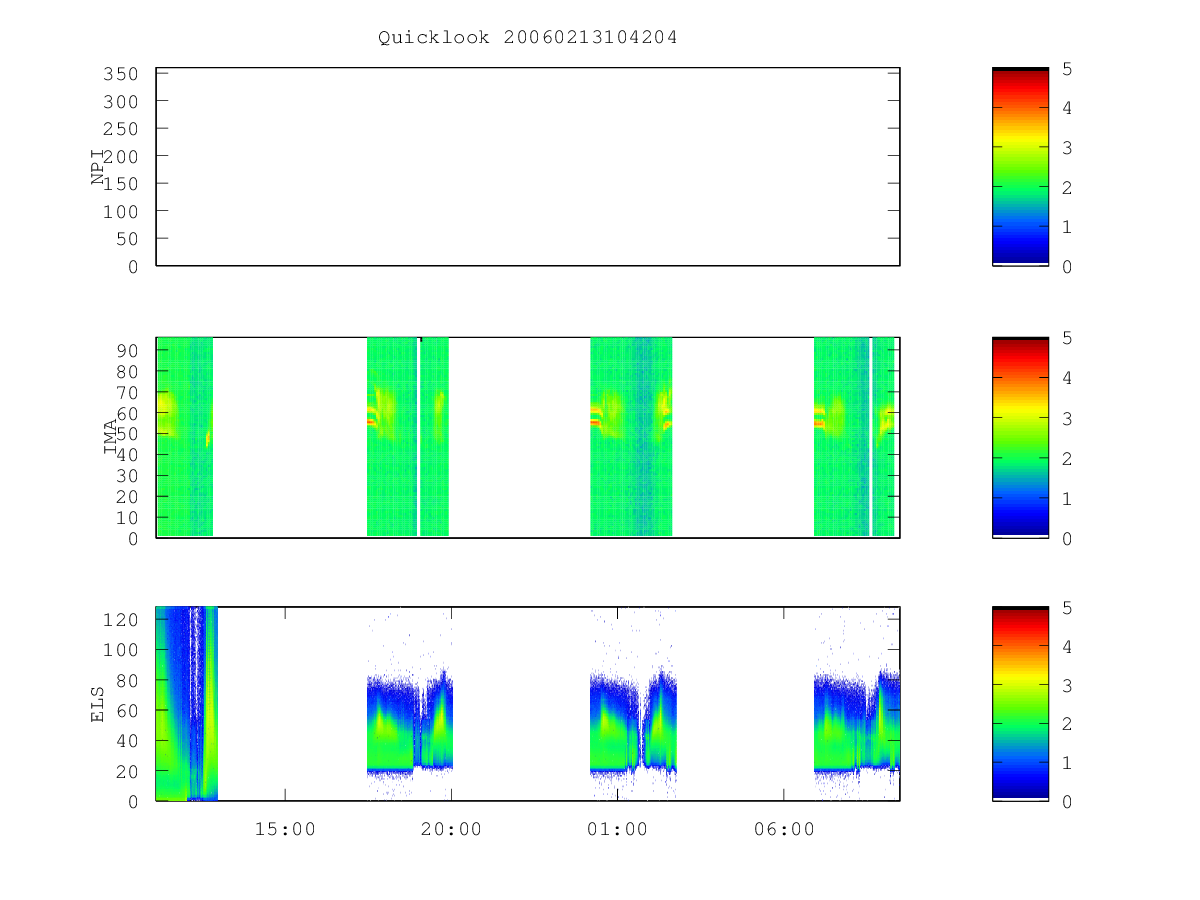This screenshot has width=1200, height=900.
Task: Pick the IMA panel color scale bar
Action: [1020, 438]
